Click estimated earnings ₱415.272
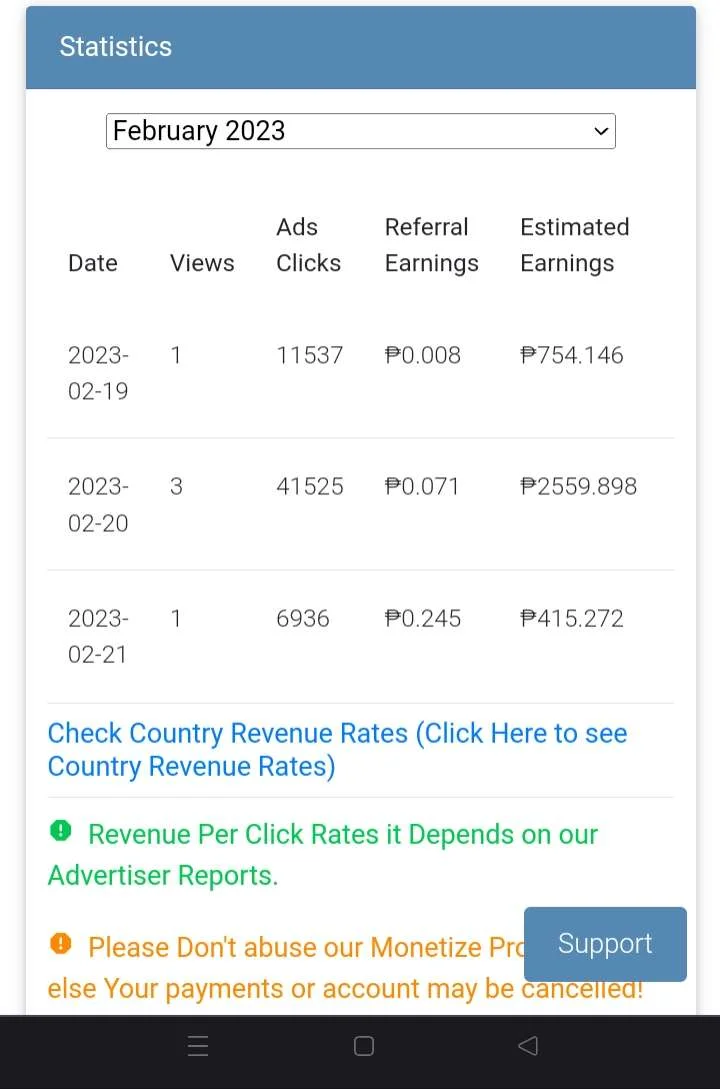 coord(572,618)
